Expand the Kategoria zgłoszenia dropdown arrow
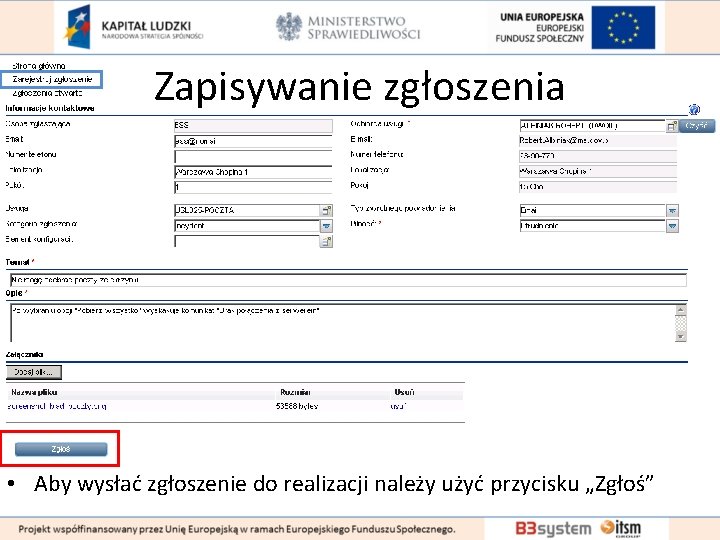The width and height of the screenshot is (720, 540). point(326,226)
